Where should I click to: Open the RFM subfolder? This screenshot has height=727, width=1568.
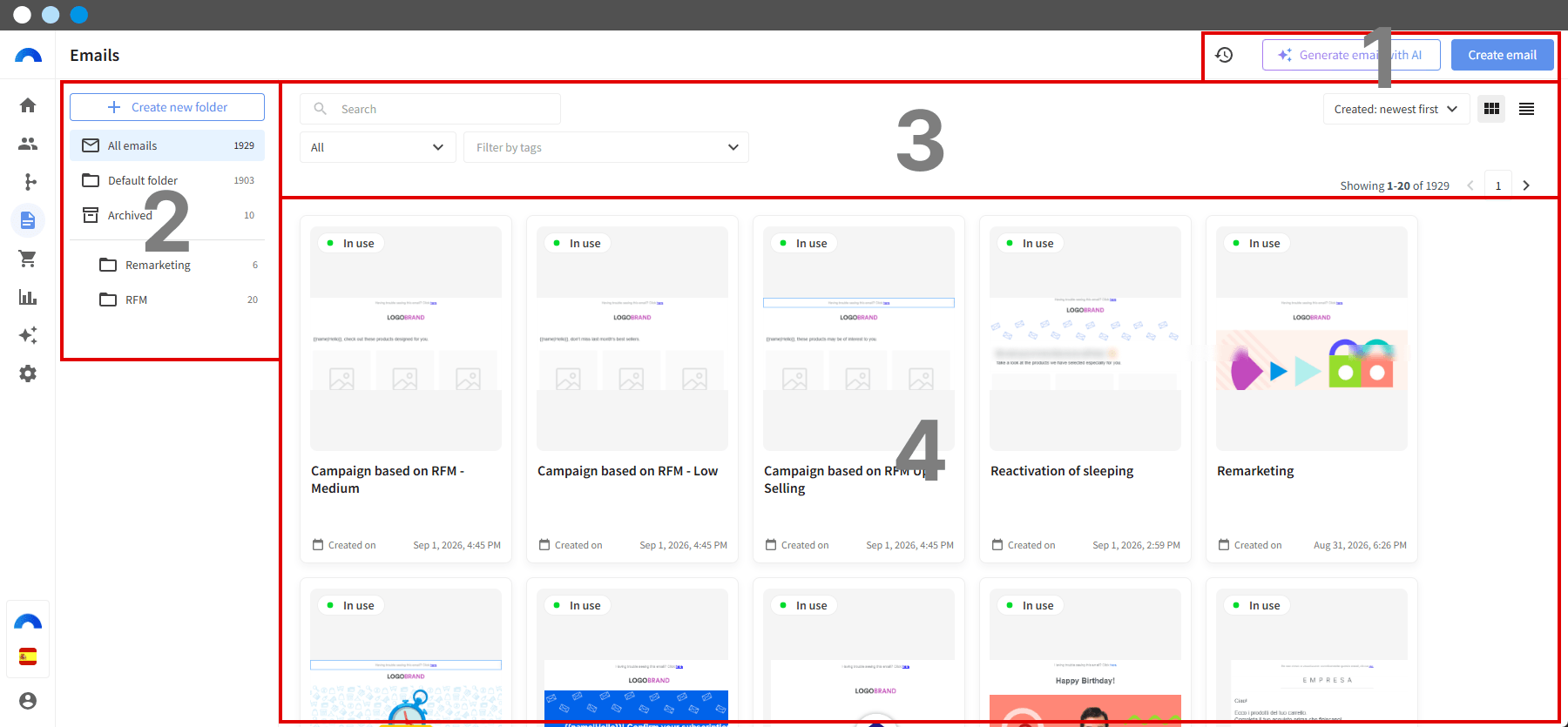pyautogui.click(x=176, y=300)
